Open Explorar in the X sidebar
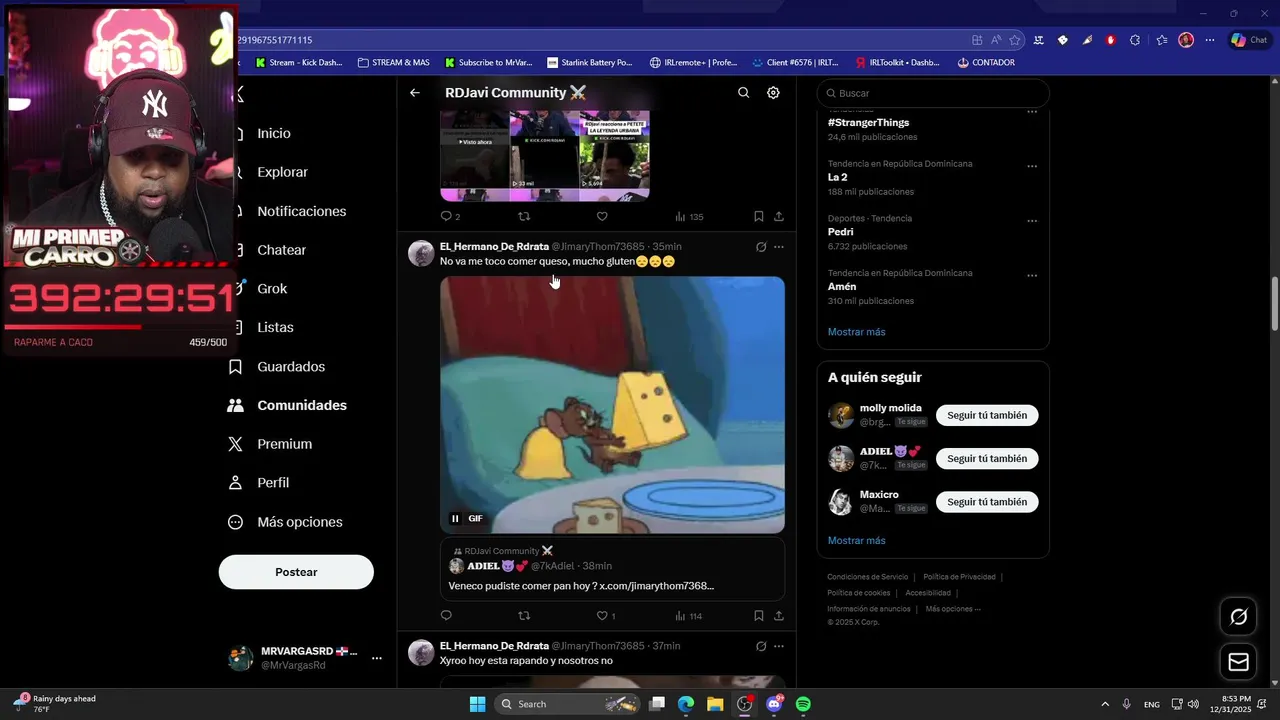This screenshot has width=1280, height=720. click(282, 172)
